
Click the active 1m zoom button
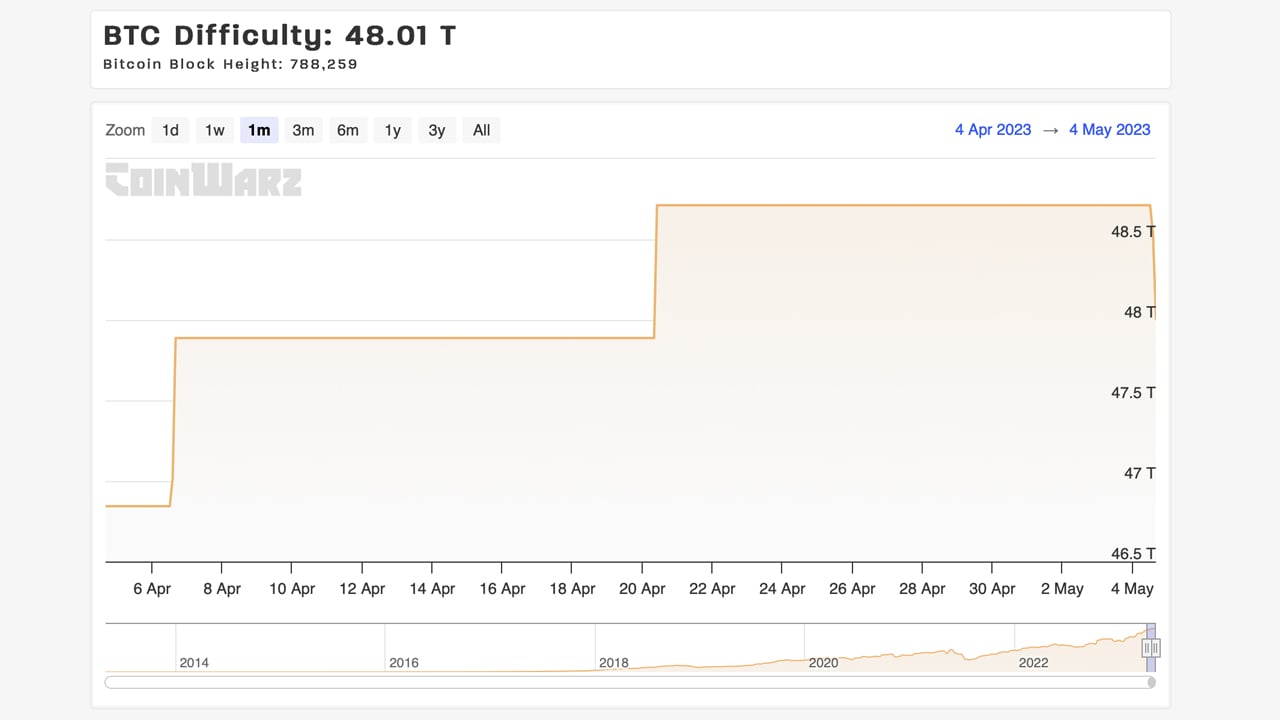tap(259, 130)
